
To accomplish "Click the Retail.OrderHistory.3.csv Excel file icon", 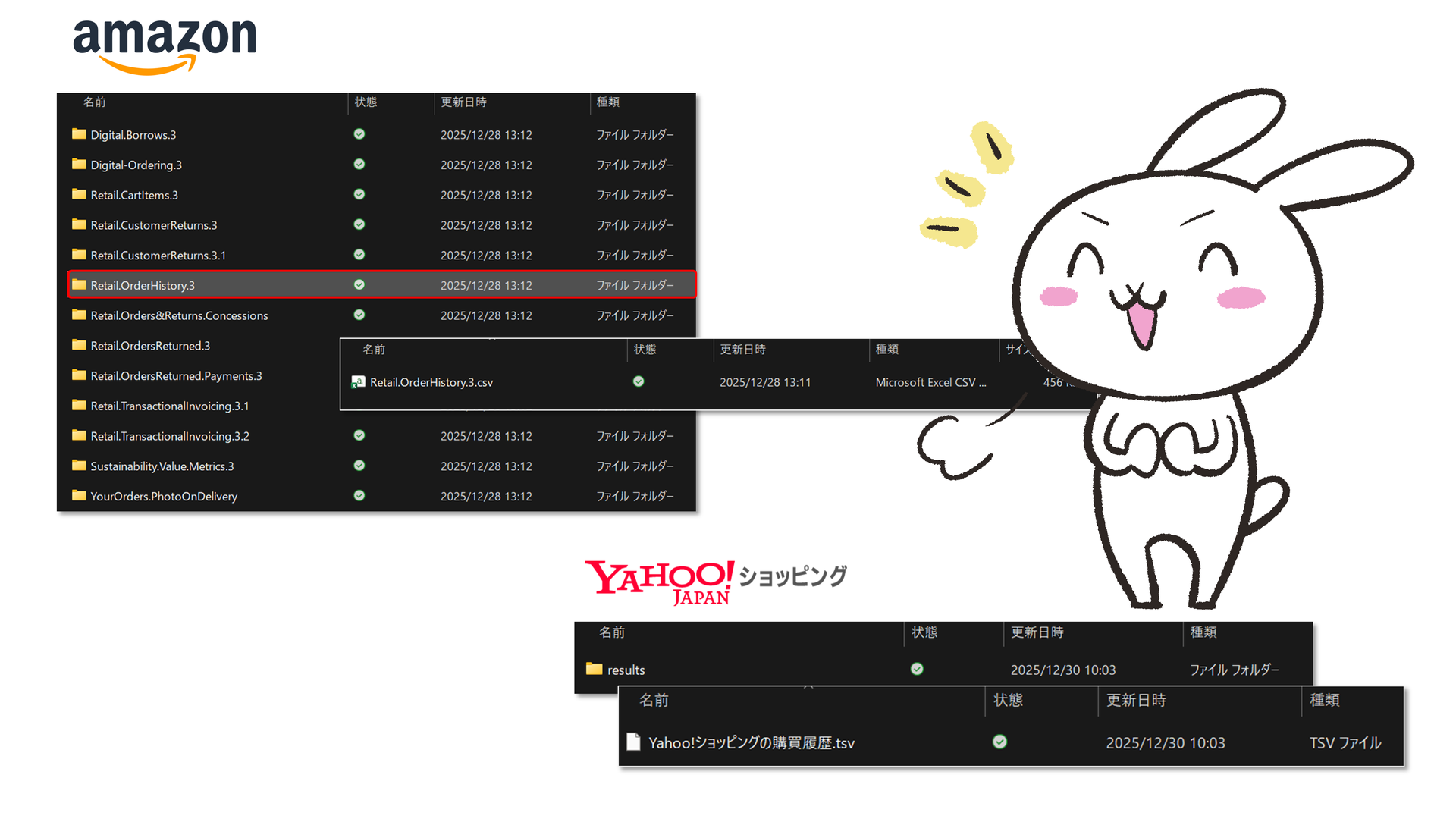I will (x=358, y=382).
